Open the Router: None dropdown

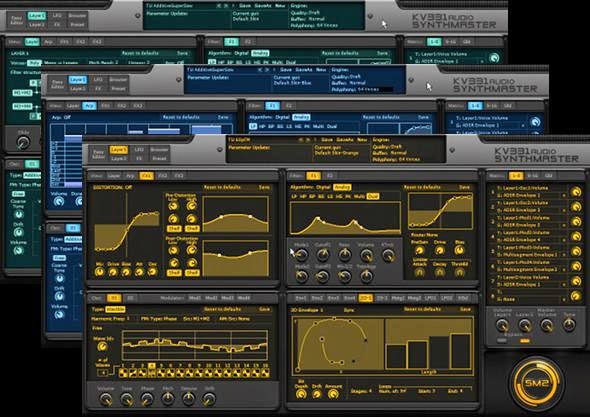pos(424,234)
